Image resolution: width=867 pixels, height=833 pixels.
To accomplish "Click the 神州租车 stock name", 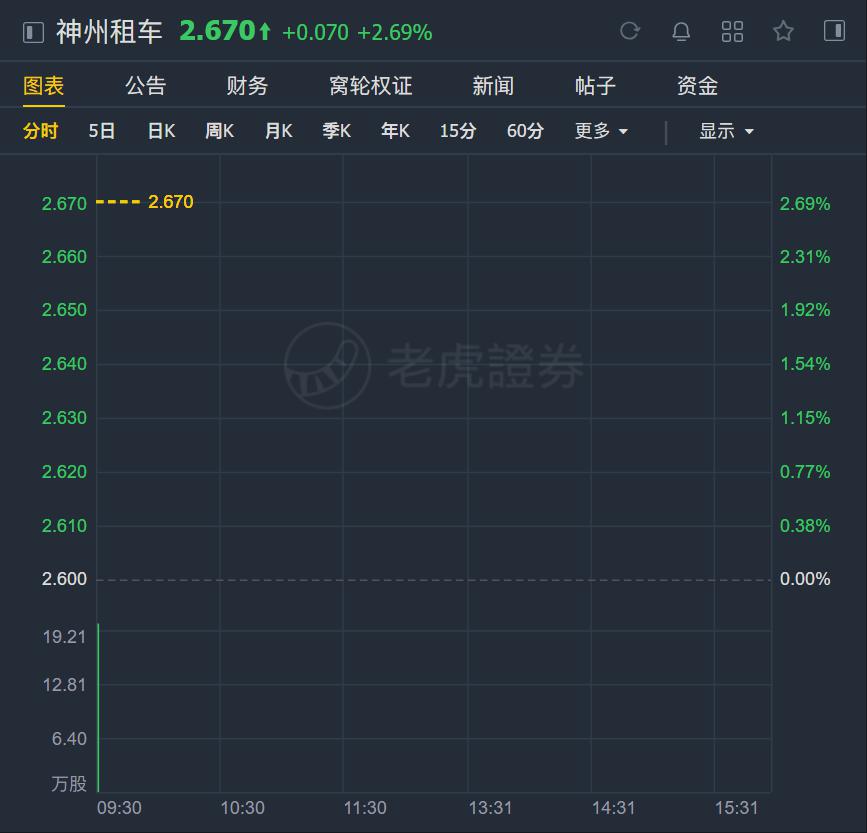I will pyautogui.click(x=109, y=32).
